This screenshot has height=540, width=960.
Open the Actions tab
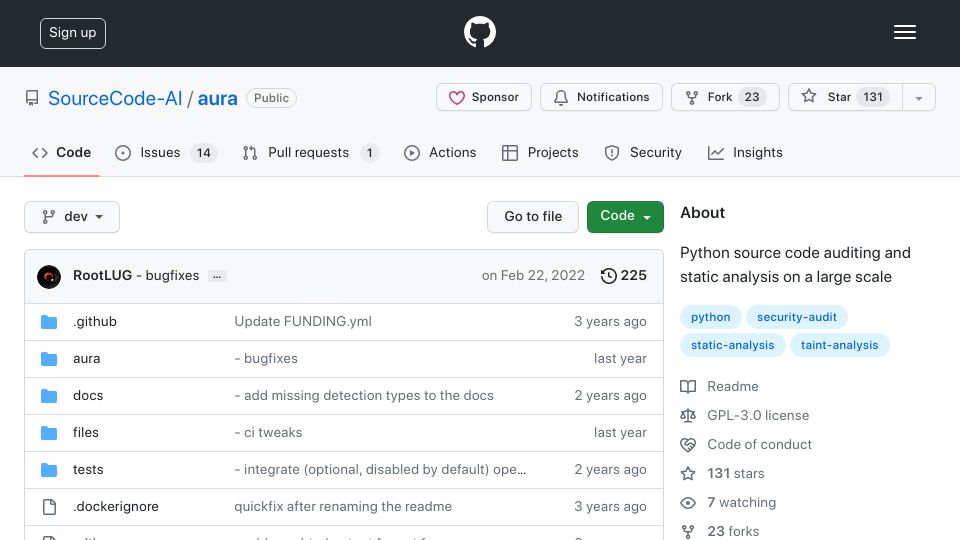(x=440, y=152)
